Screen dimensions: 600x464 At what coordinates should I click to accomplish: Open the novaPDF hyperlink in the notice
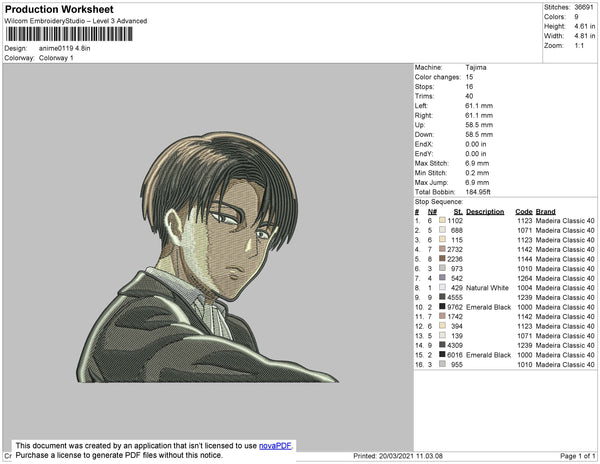(275, 446)
